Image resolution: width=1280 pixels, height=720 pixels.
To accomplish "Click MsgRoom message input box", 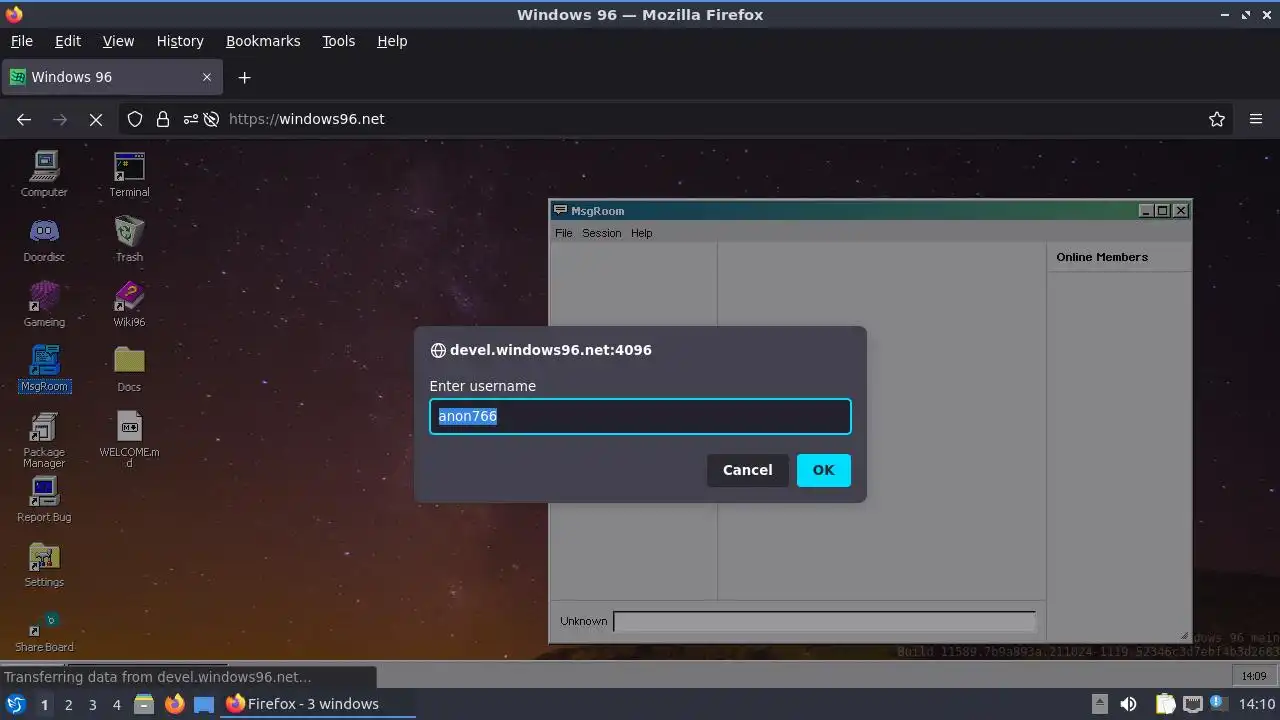I will point(824,621).
